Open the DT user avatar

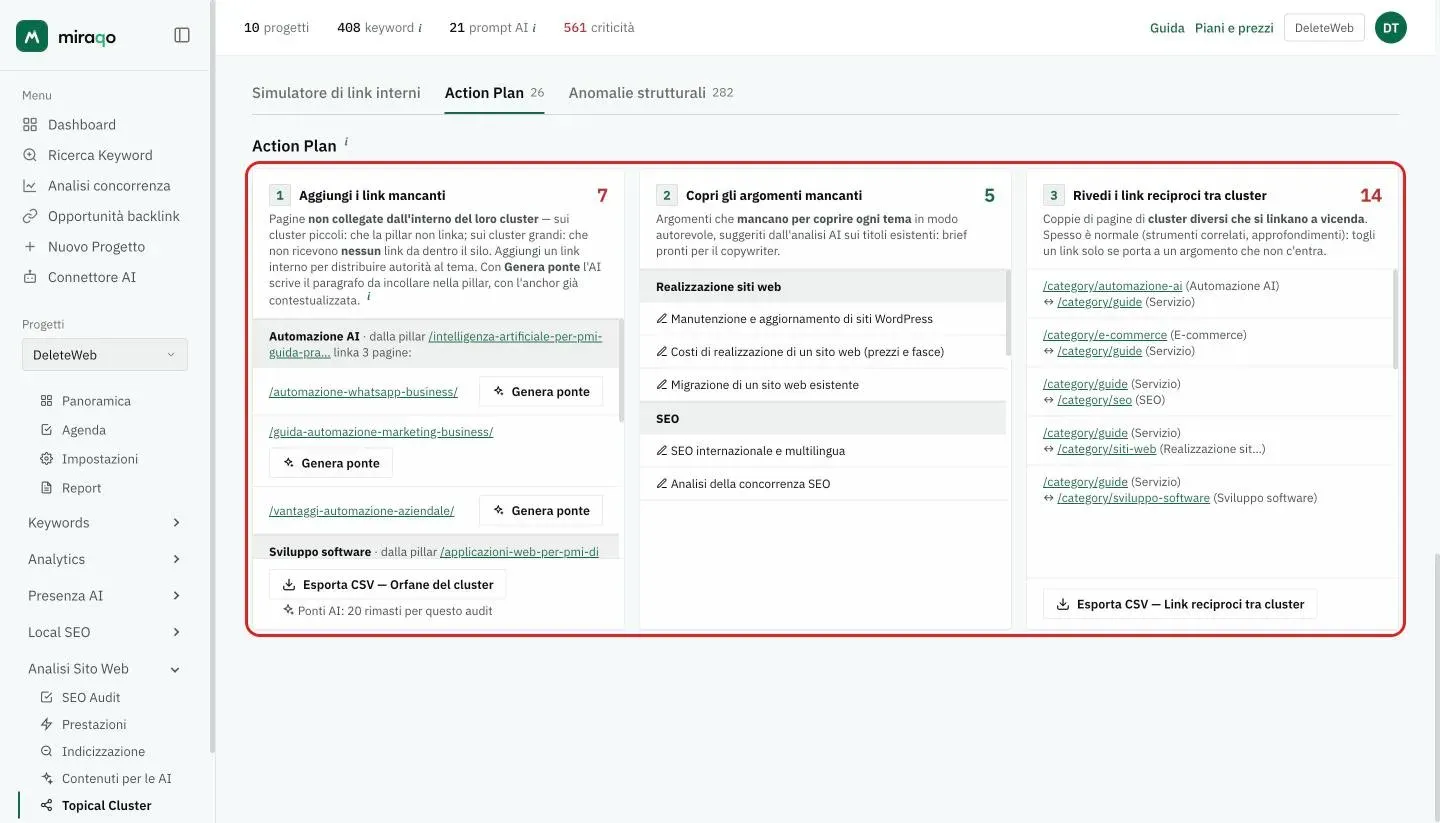1390,28
